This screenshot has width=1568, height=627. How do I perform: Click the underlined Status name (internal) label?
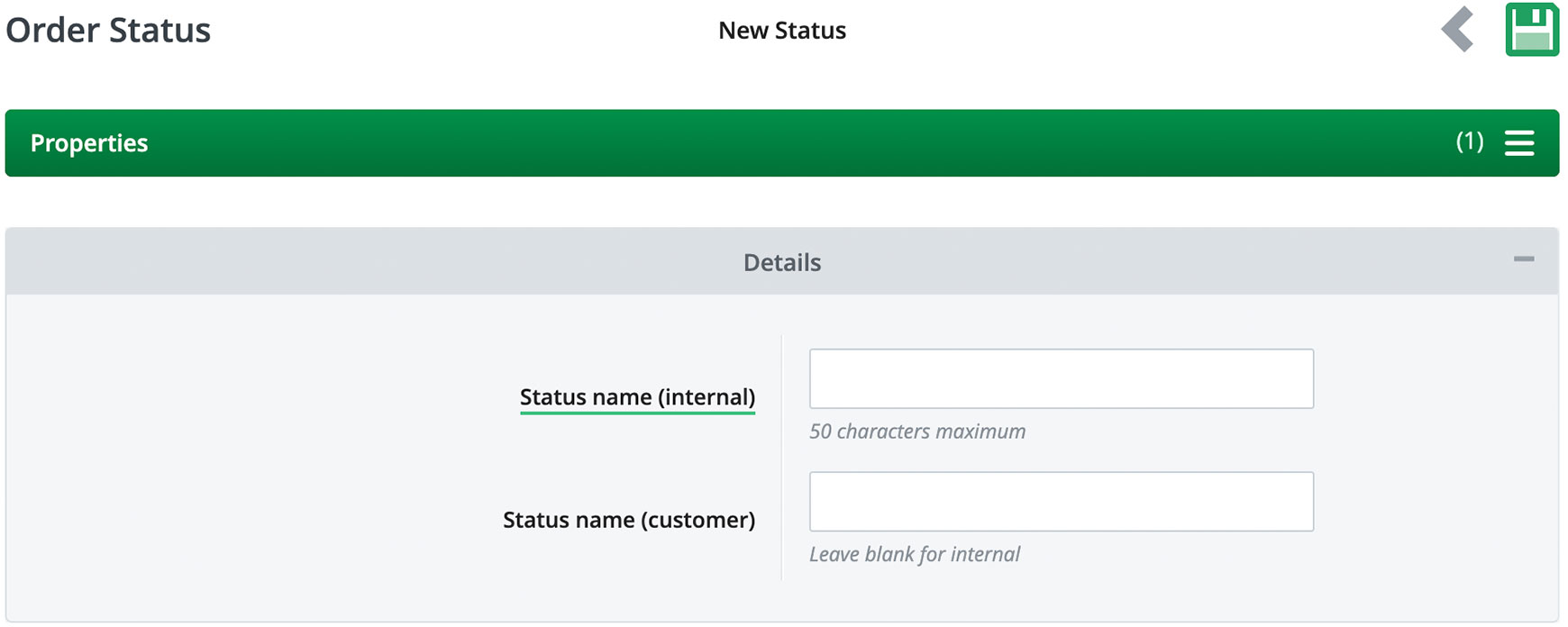point(637,397)
